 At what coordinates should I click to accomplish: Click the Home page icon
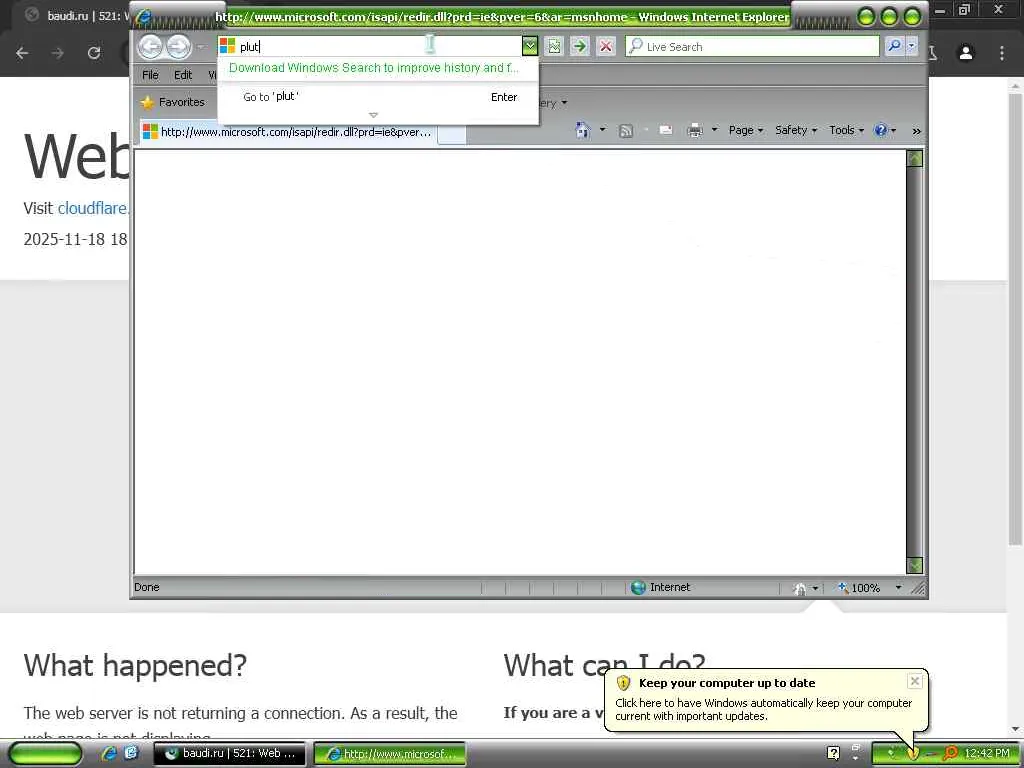click(583, 130)
